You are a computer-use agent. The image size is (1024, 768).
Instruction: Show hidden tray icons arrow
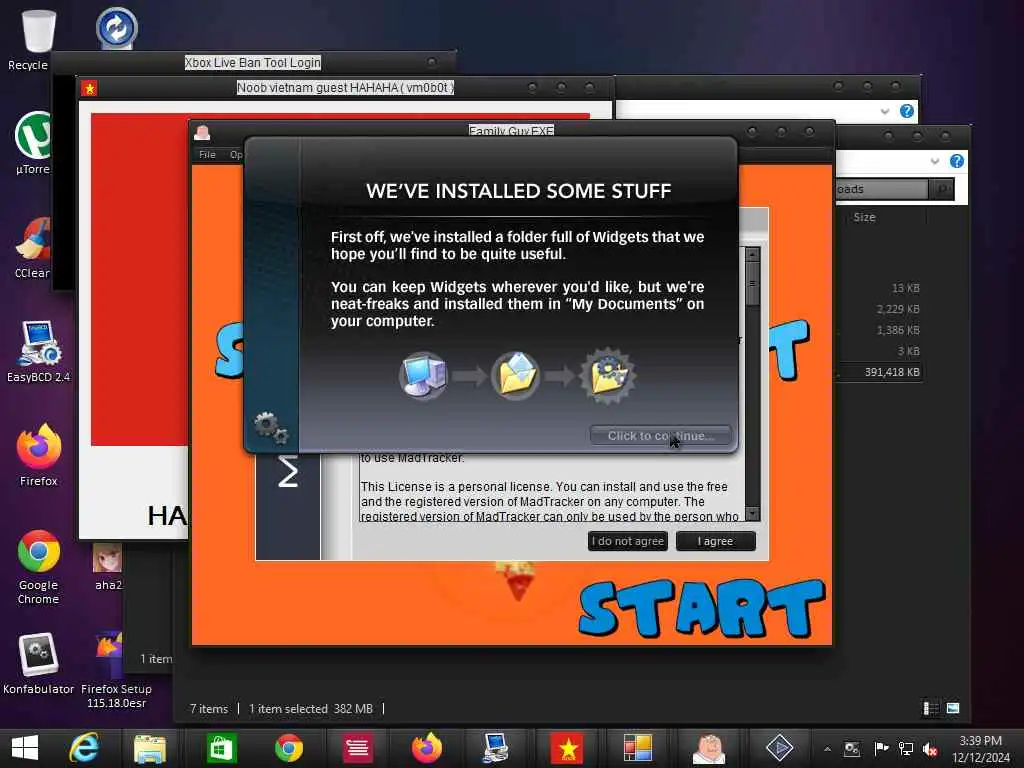827,749
